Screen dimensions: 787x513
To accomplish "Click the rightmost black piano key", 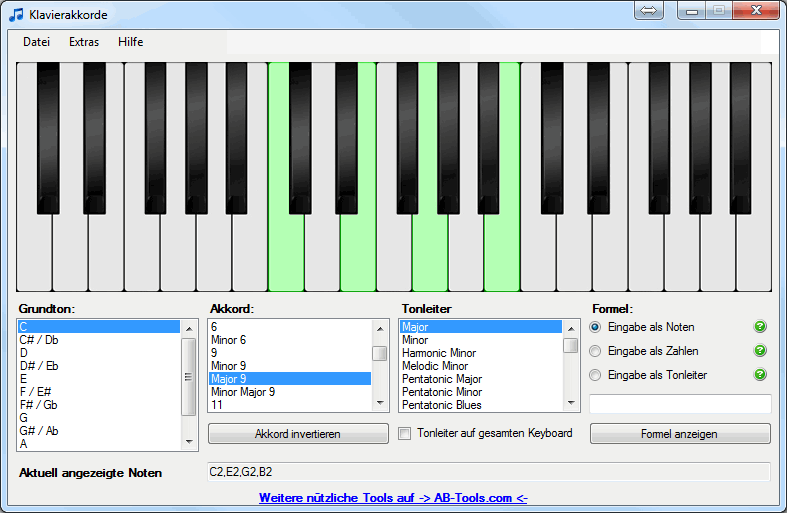I will [x=740, y=138].
